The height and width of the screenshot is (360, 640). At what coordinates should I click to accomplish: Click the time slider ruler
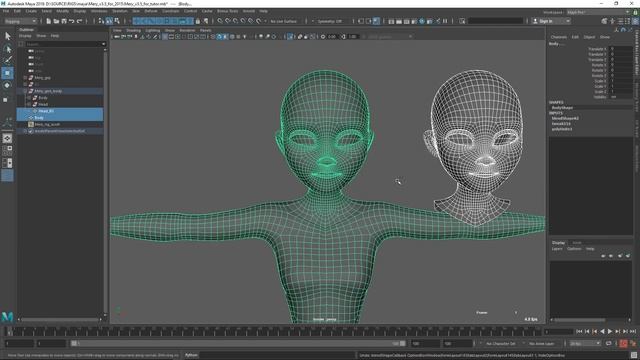pyautogui.click(x=273, y=331)
